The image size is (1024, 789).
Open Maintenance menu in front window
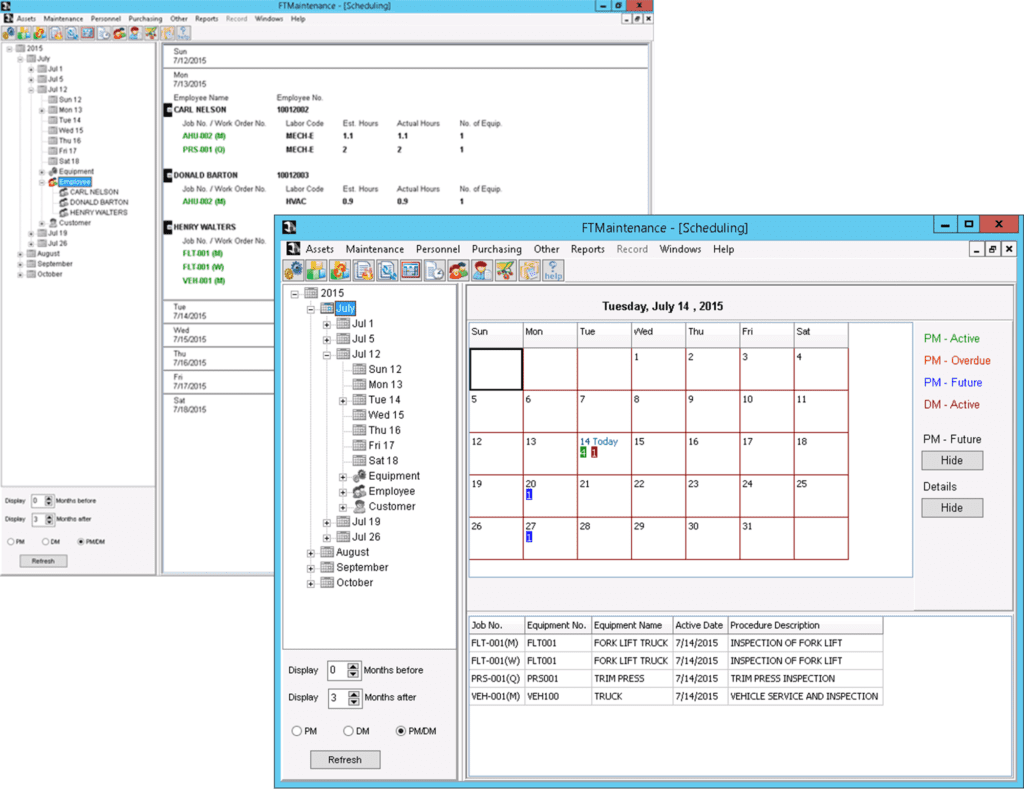click(375, 249)
